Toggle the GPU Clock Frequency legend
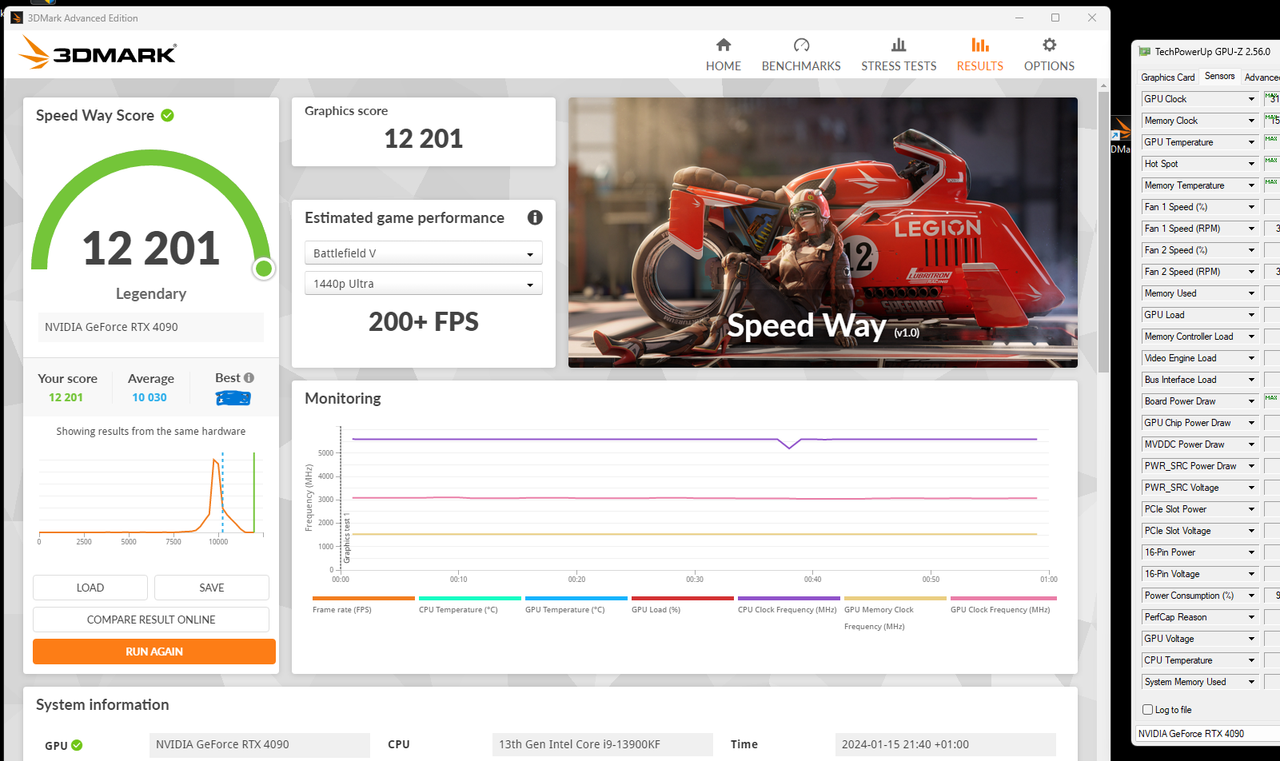The width and height of the screenshot is (1280, 761). click(1001, 604)
